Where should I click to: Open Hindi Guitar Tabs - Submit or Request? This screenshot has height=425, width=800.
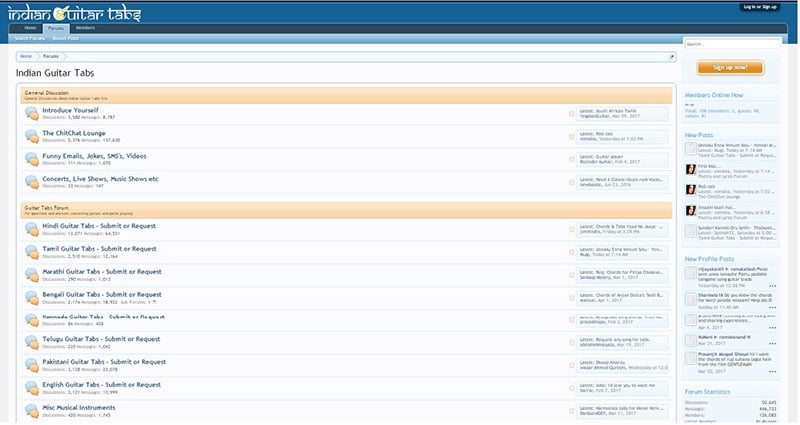click(99, 226)
